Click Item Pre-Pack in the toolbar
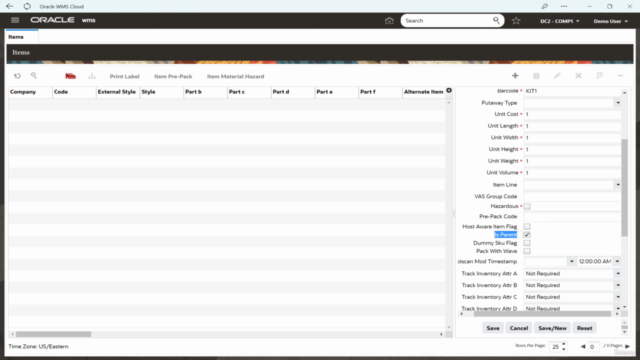This screenshot has width=640, height=360. click(173, 76)
